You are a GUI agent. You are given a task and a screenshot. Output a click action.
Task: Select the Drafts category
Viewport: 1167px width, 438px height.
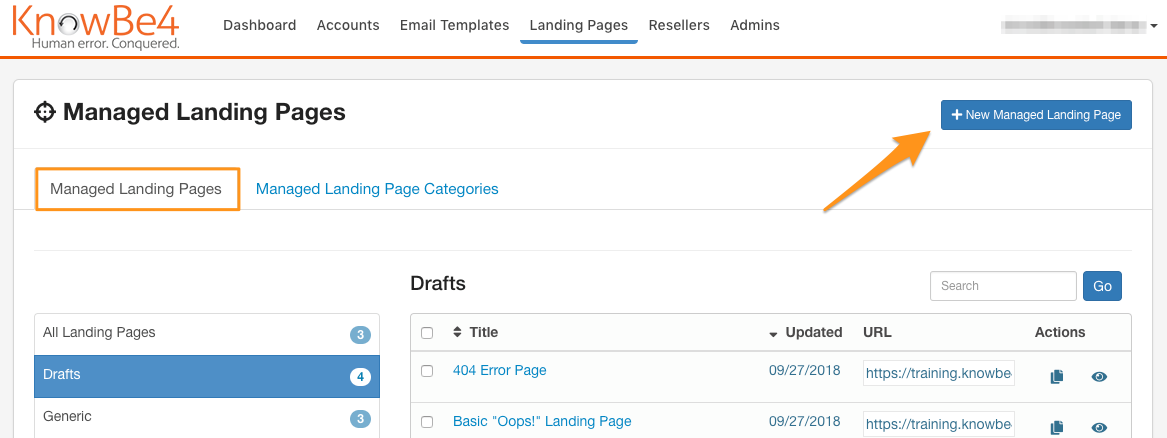(207, 376)
